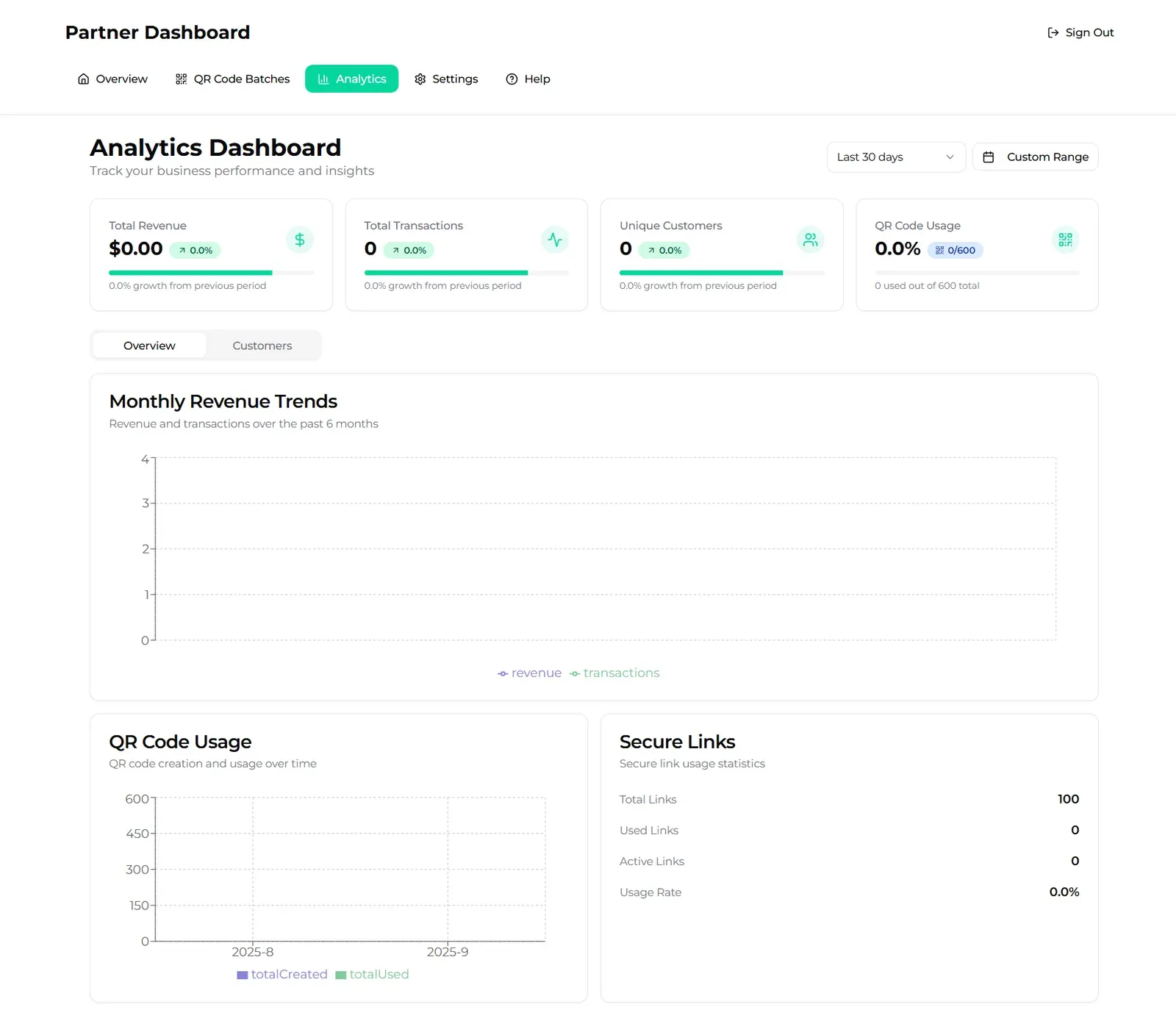Click the Partner Dashboard title
1176x1021 pixels.
pos(157,32)
